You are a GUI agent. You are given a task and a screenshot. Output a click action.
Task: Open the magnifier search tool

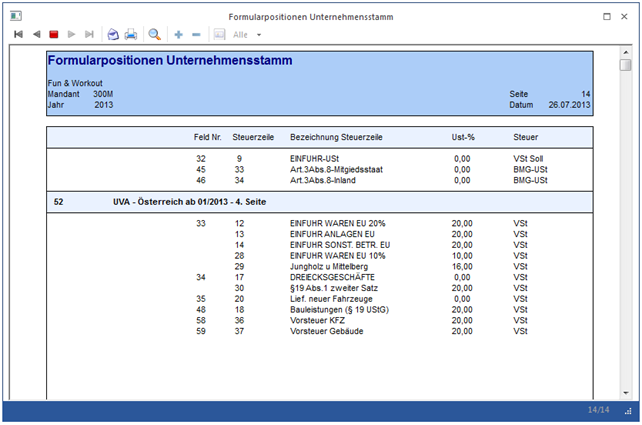(x=155, y=34)
